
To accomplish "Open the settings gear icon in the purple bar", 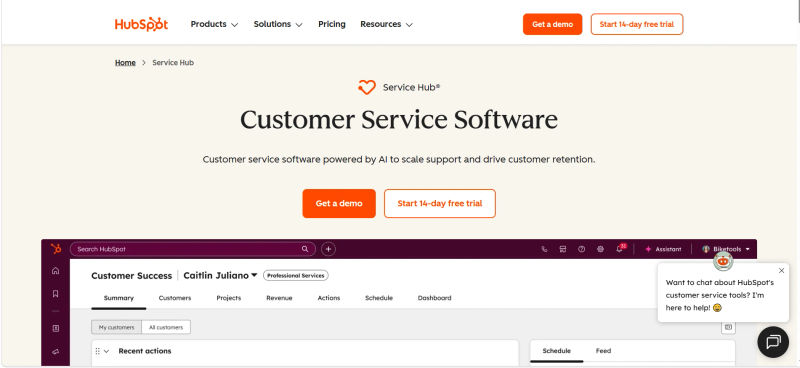I will (x=600, y=249).
